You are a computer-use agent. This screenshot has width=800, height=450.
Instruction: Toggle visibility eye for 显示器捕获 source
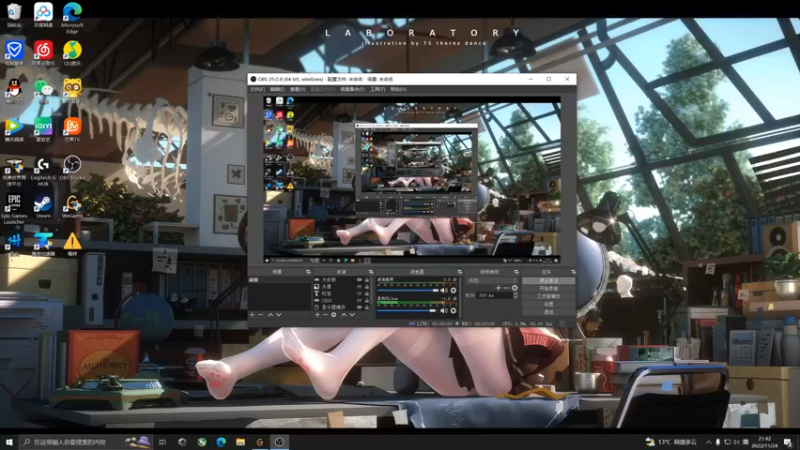359,307
